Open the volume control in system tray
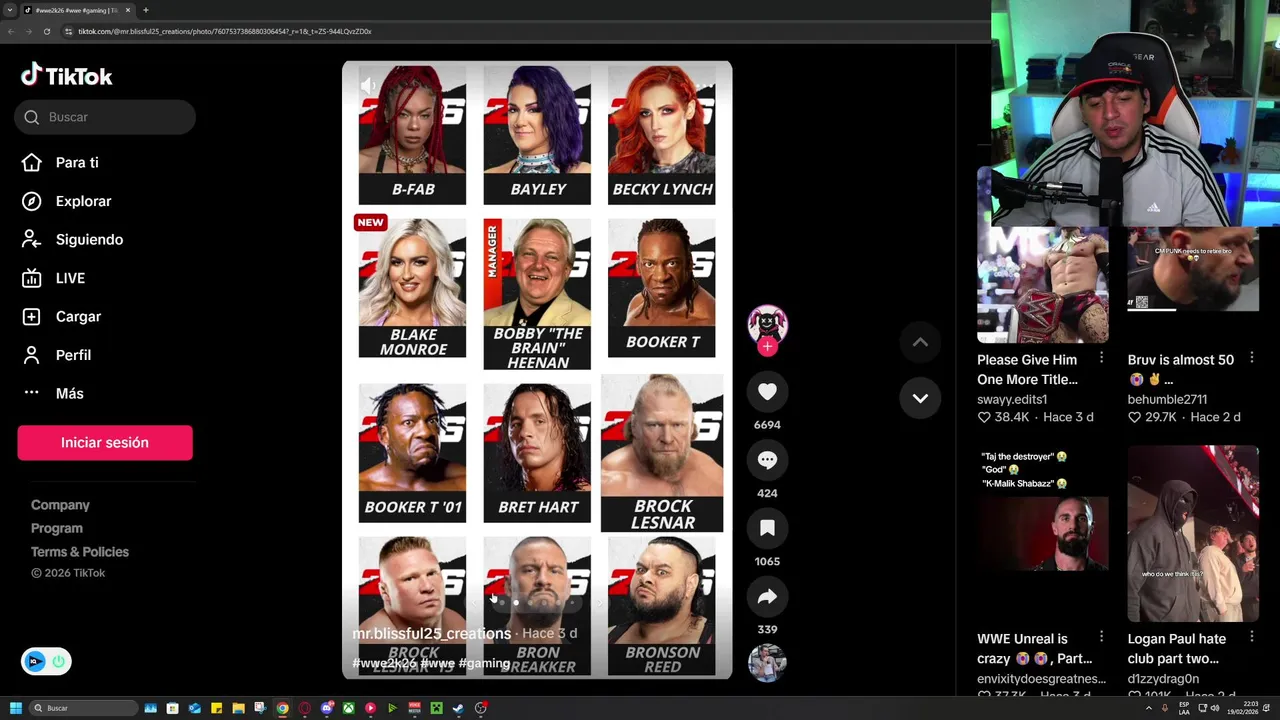The image size is (1280, 720). click(x=1215, y=708)
